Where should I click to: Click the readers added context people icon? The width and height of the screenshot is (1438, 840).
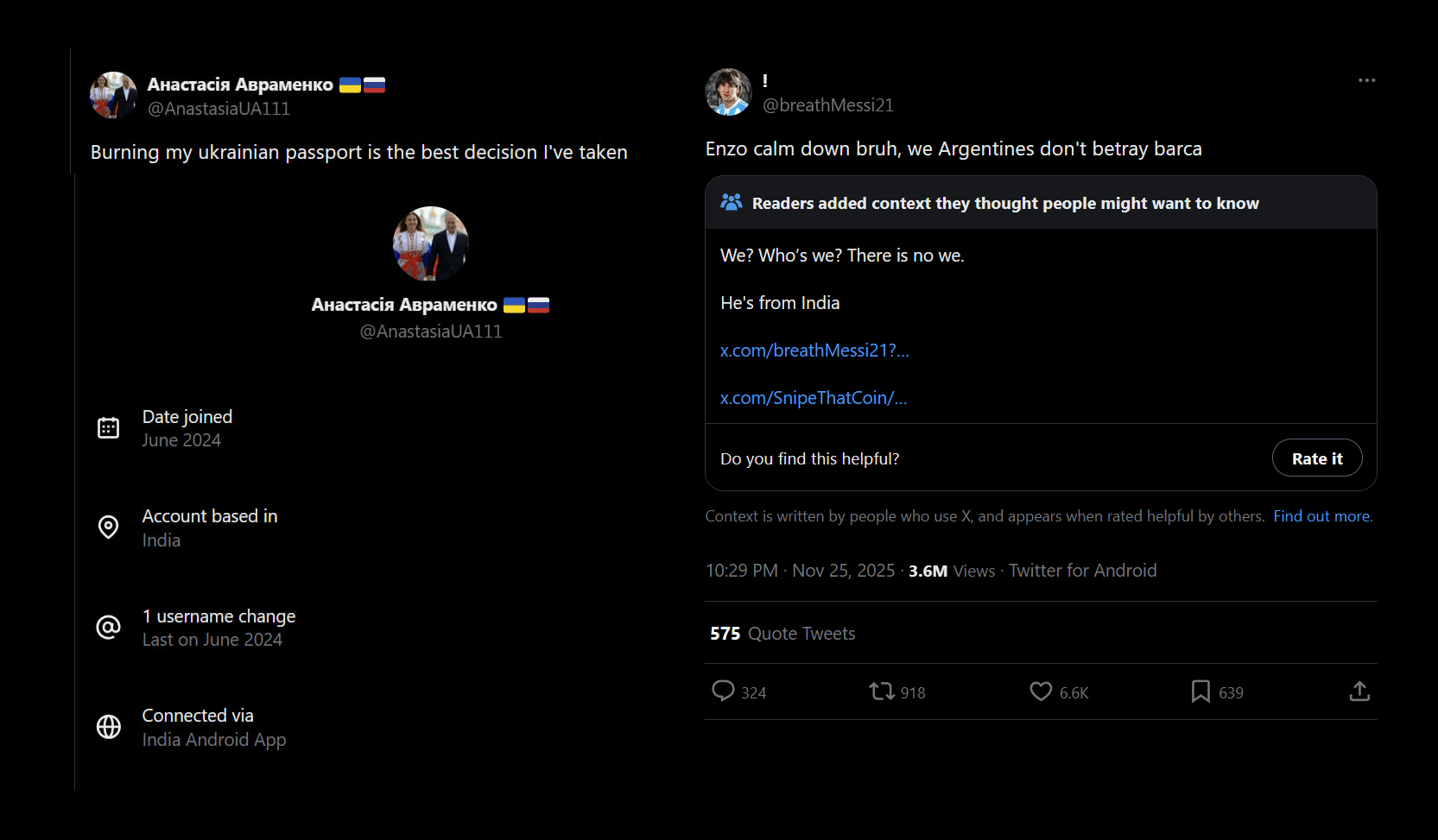(x=732, y=202)
